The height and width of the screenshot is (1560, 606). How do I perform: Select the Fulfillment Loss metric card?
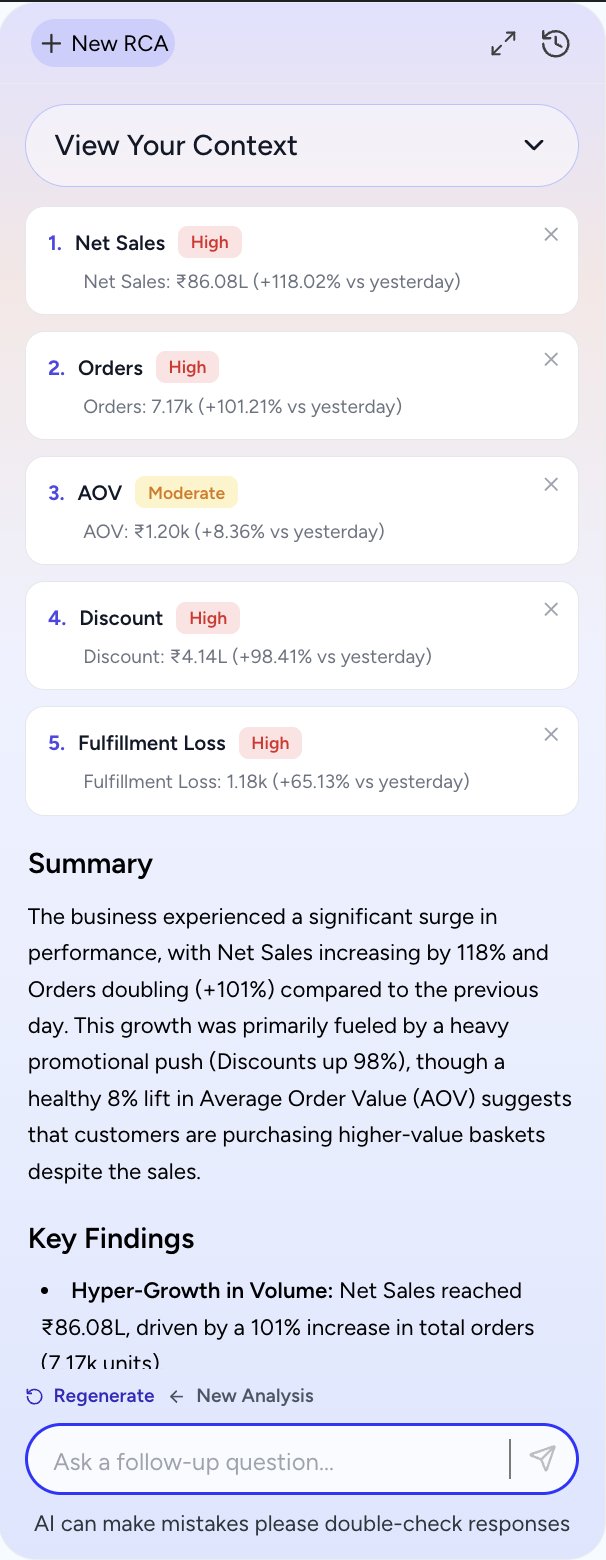pos(300,762)
